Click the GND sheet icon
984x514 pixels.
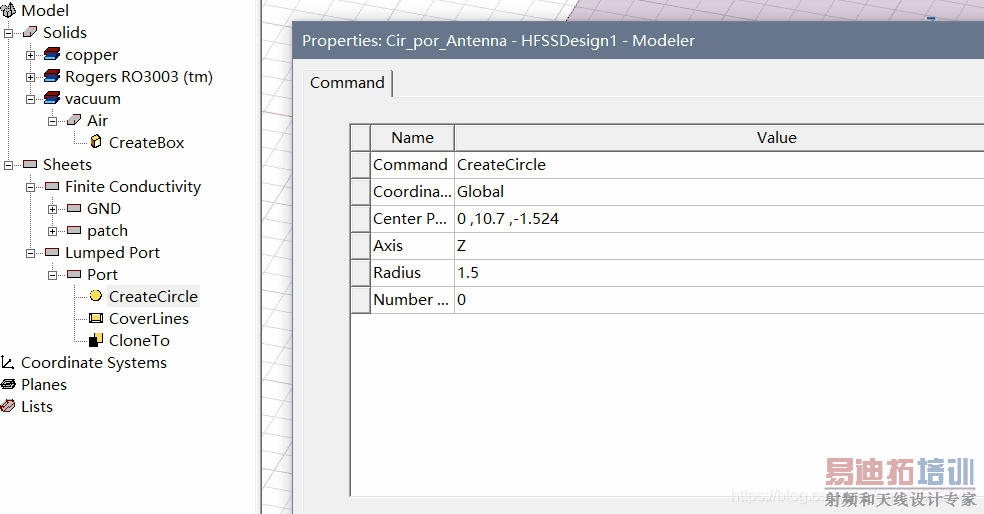tap(74, 208)
